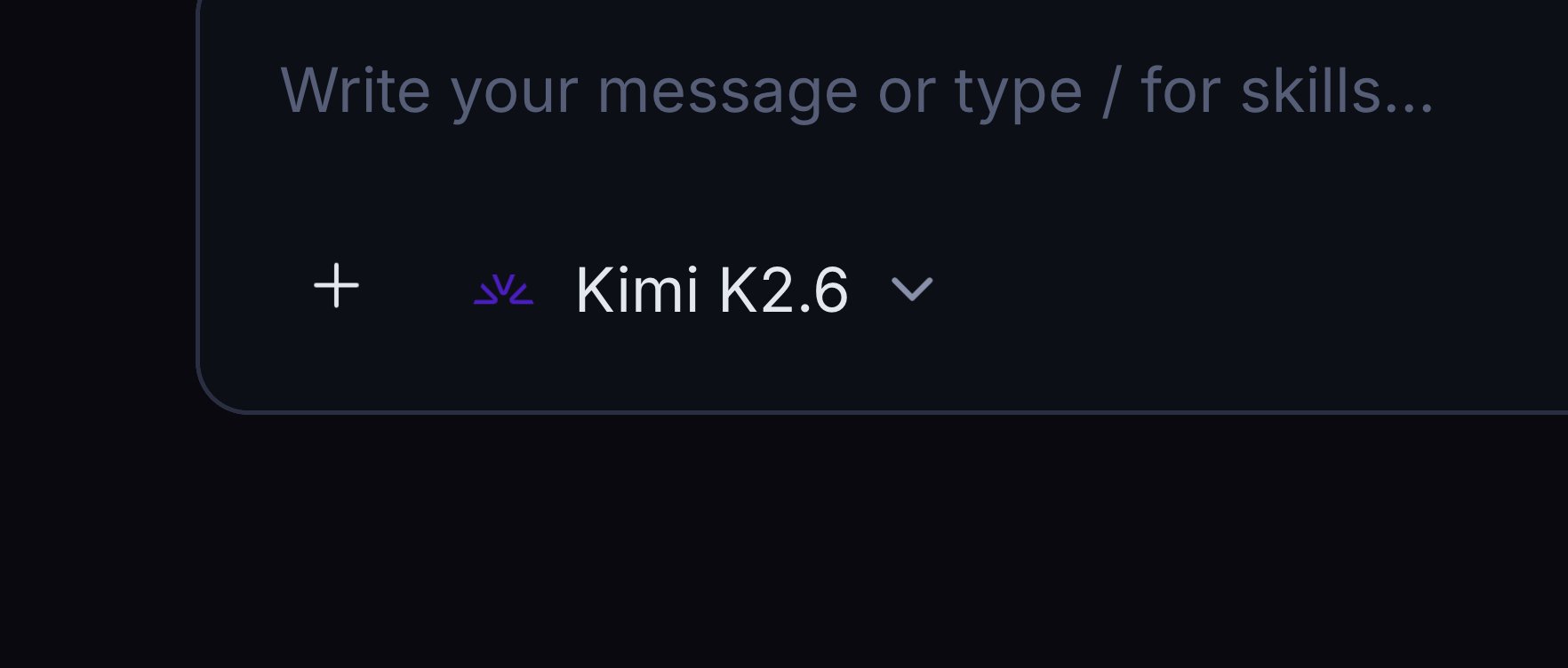Open the attachment menu via plus button
This screenshot has height=668, width=1568.
coord(336,286)
